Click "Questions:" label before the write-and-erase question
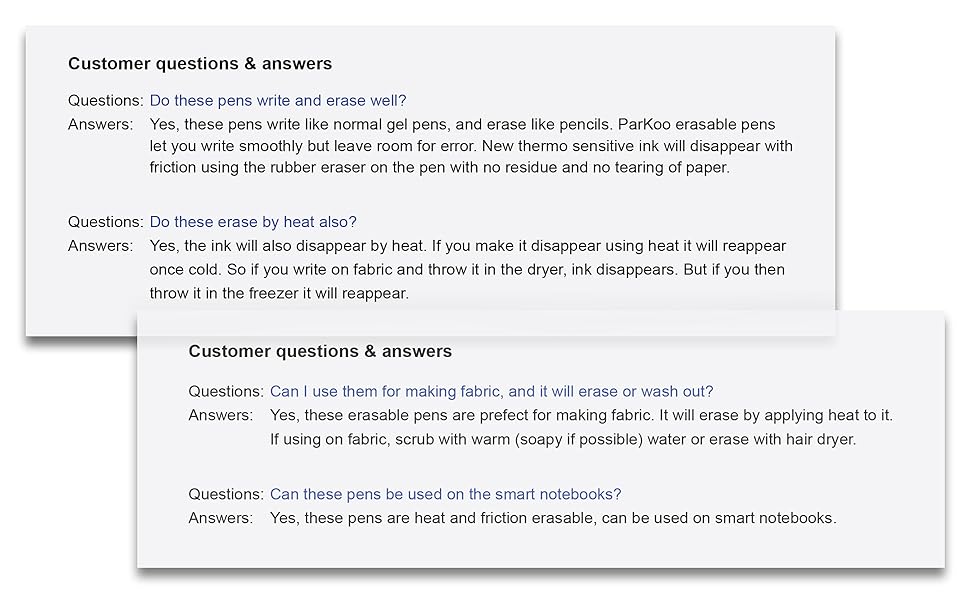This screenshot has width=970, height=600. [106, 100]
